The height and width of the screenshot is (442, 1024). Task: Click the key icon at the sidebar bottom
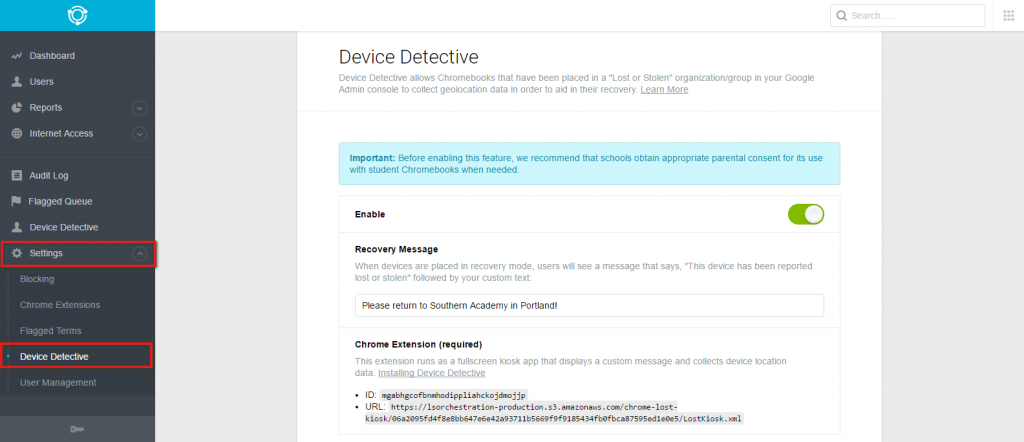coord(77,429)
